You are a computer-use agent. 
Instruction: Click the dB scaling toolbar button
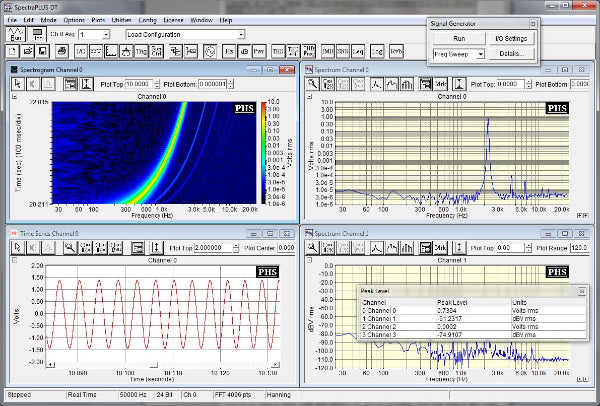click(x=244, y=51)
